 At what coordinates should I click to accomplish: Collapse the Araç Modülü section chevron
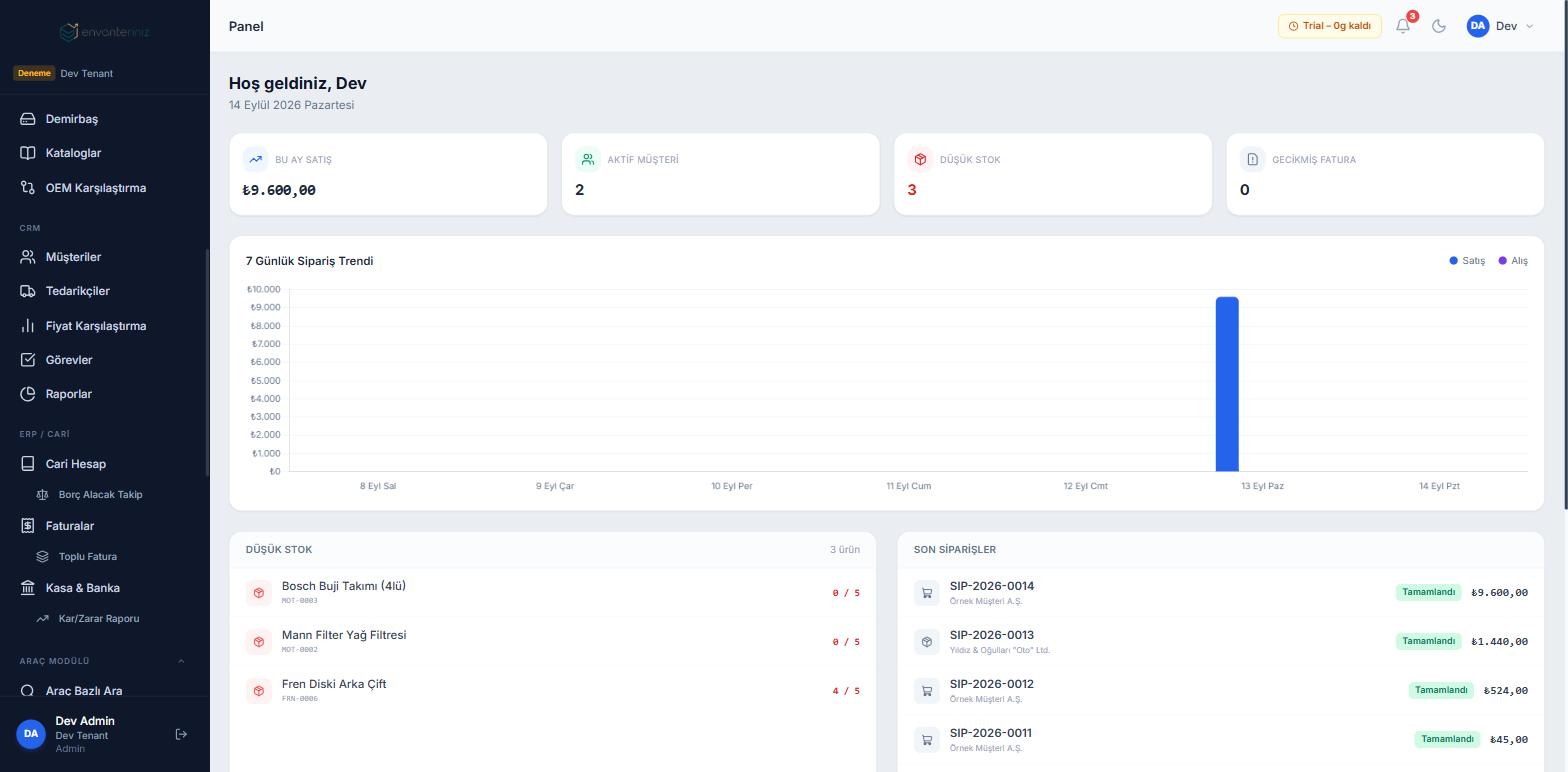coord(181,661)
